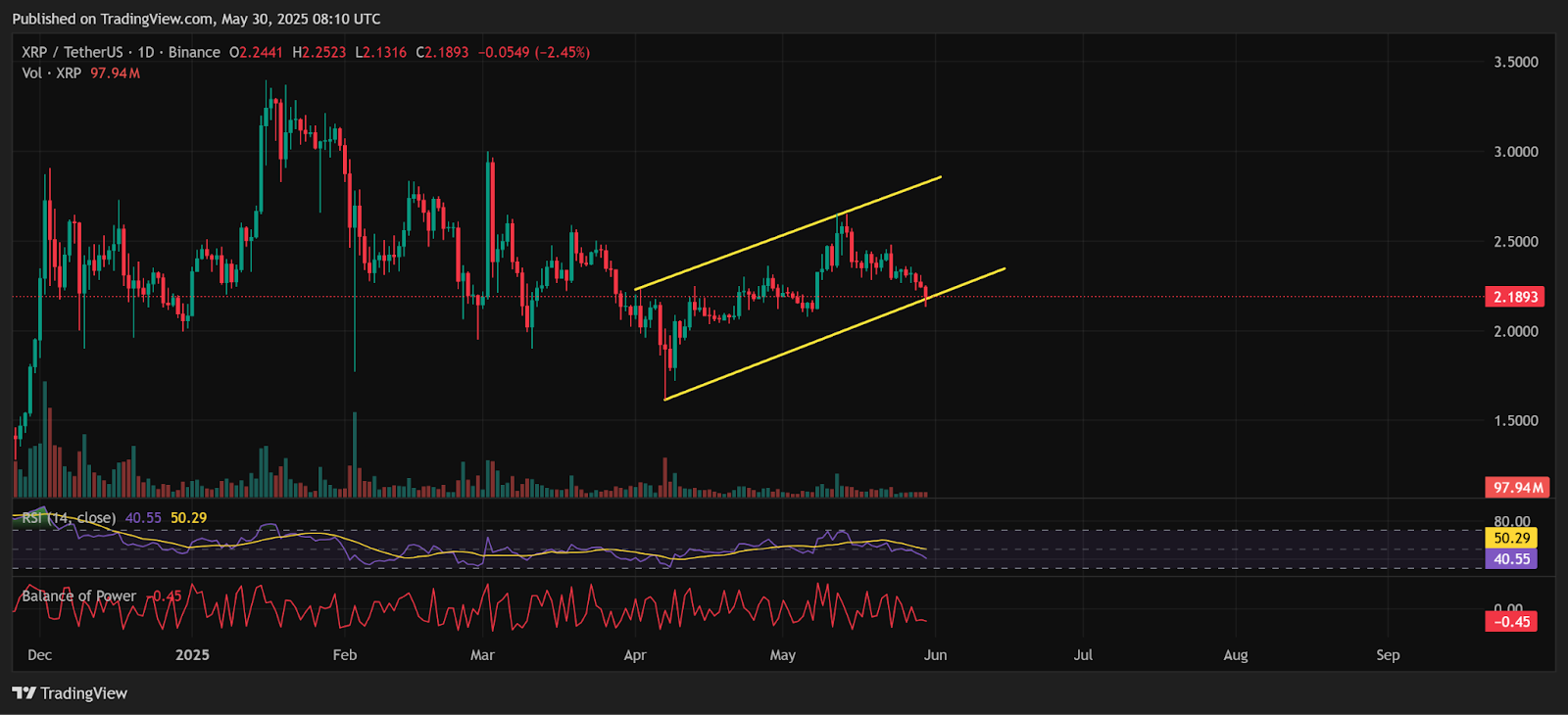Click the 3.5000 price axis label
The height and width of the screenshot is (715, 1568).
coord(1516,62)
